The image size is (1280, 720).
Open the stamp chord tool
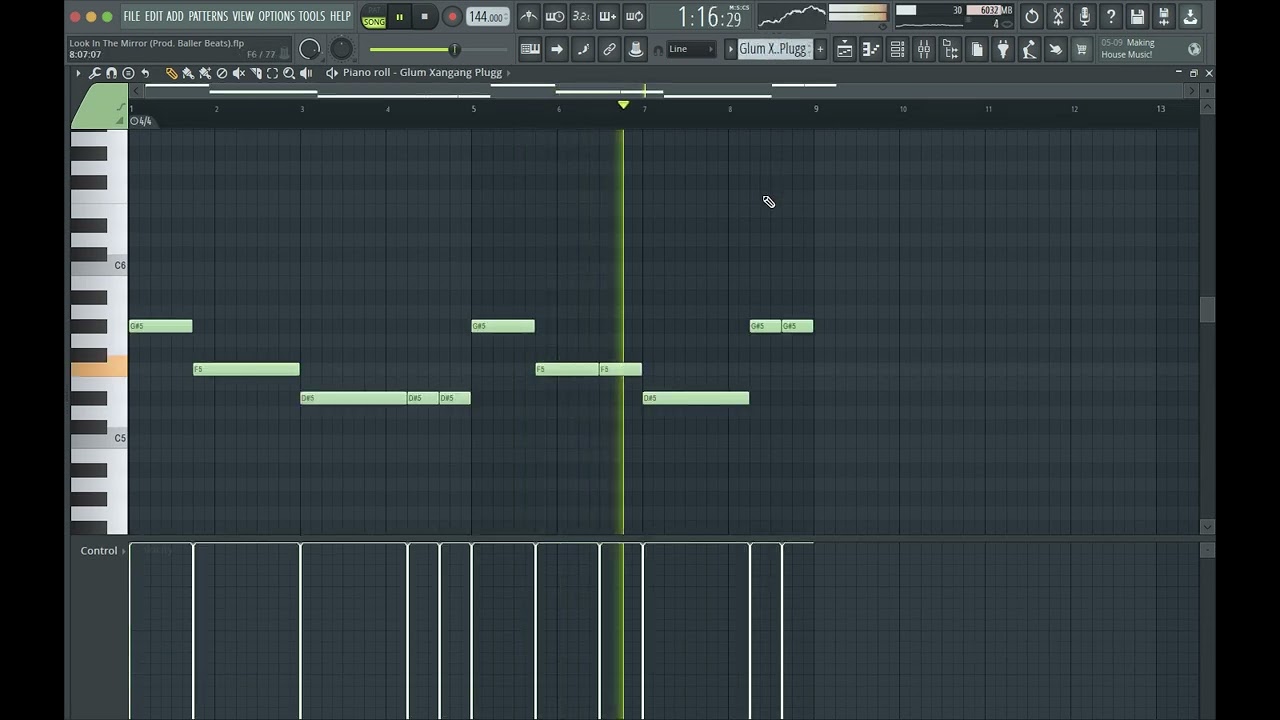click(128, 73)
